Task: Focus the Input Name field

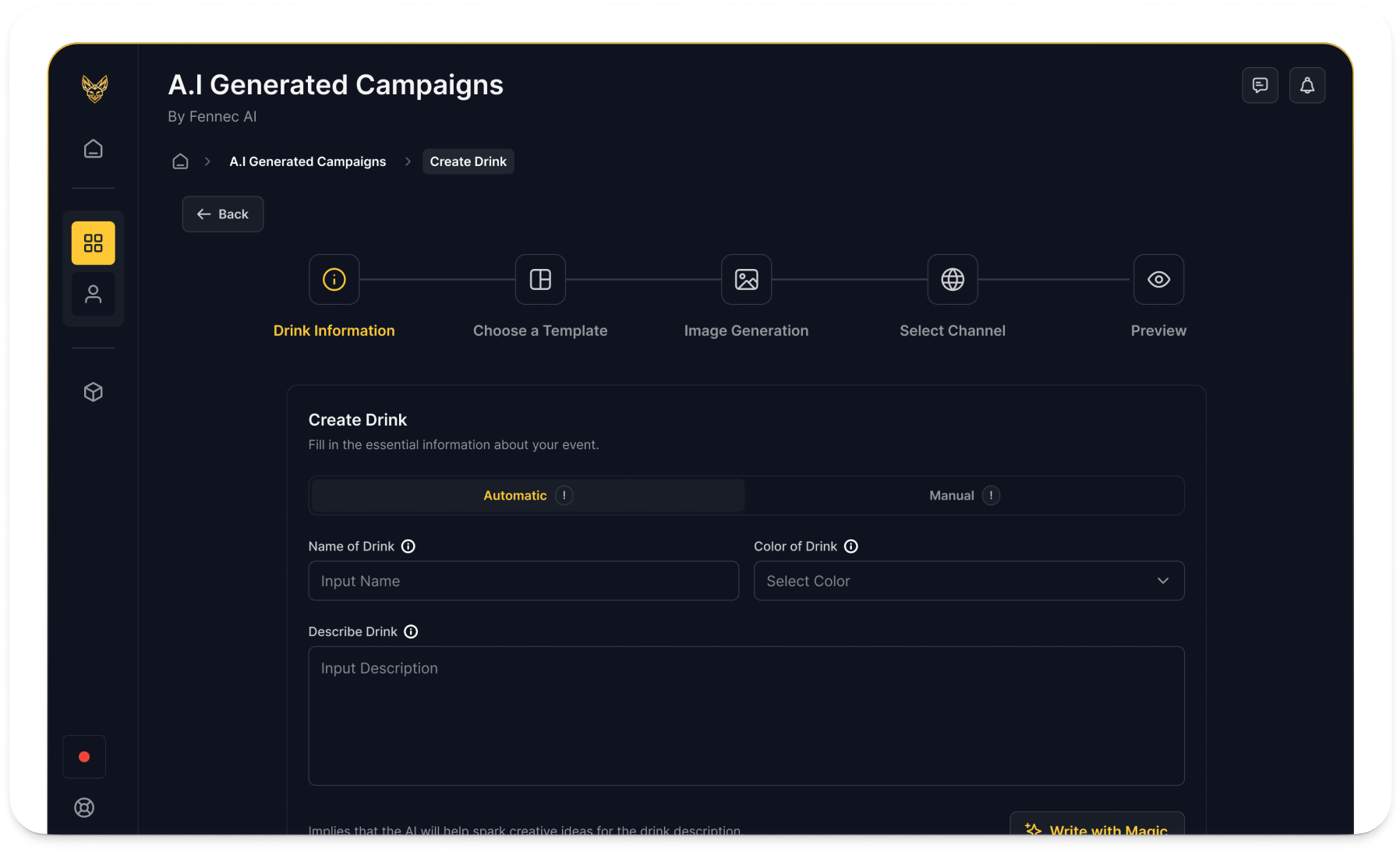Action: coord(524,581)
